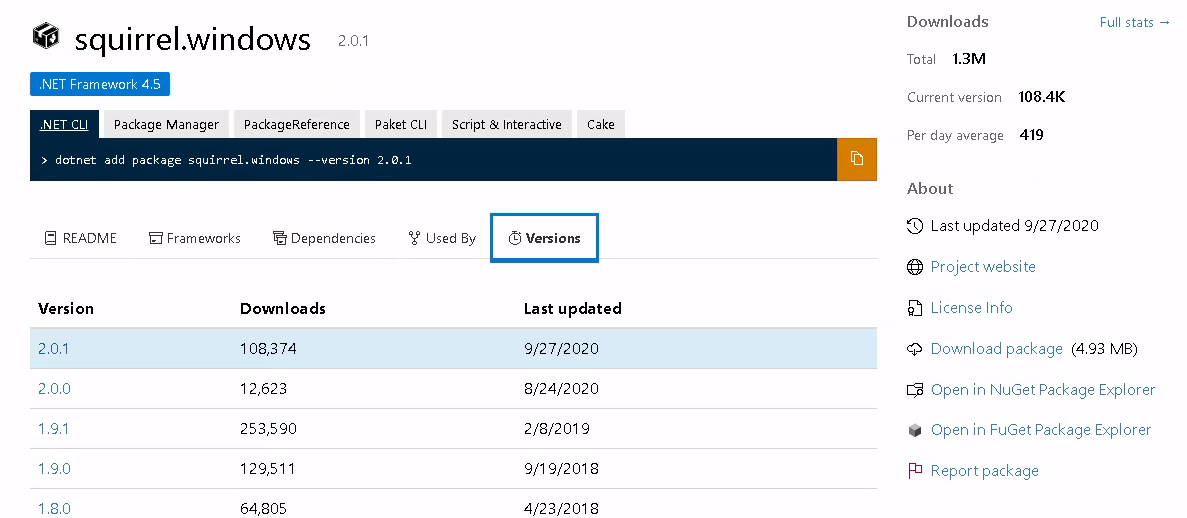Open in FuGet Package Explorer link
Image resolution: width=1187 pixels, height=518 pixels.
(x=1041, y=430)
